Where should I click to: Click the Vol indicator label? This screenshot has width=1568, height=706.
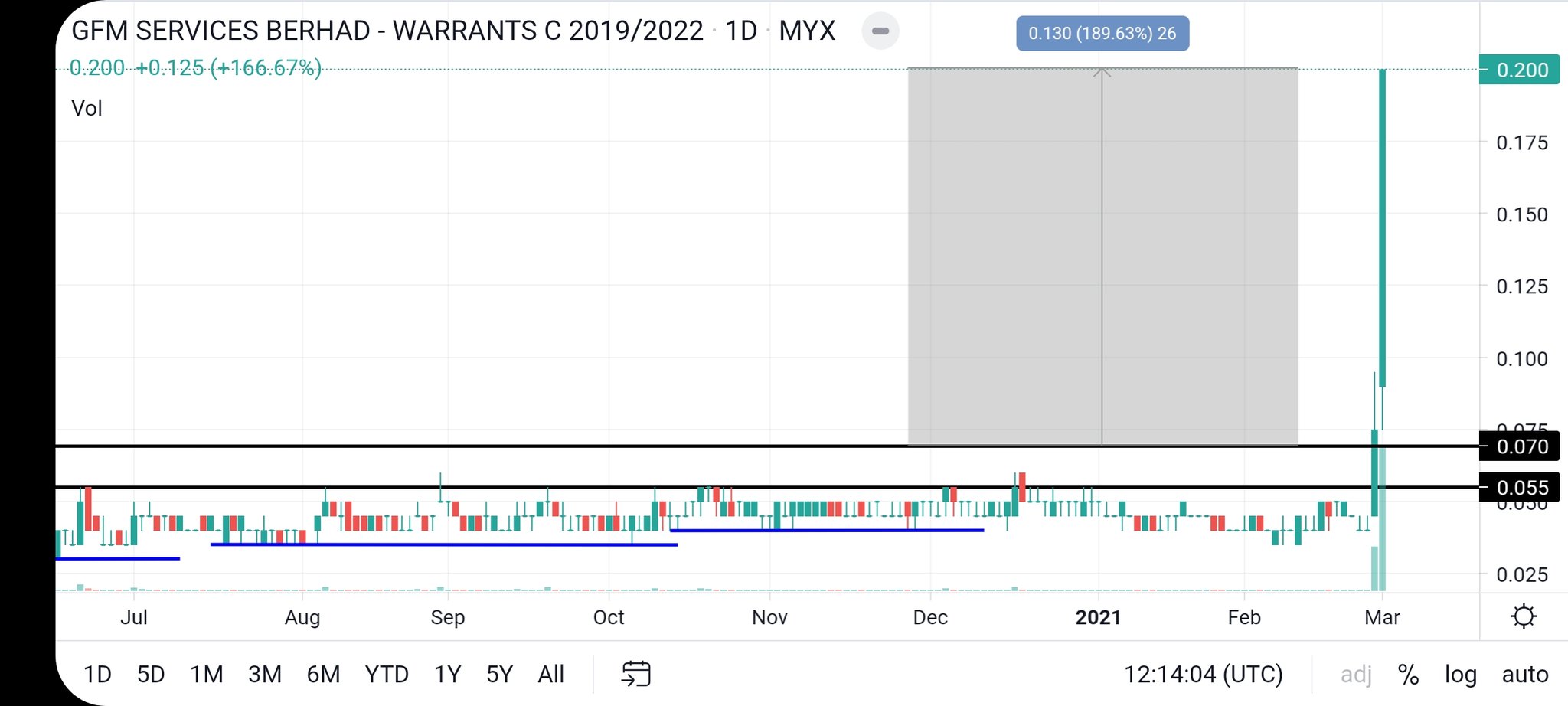click(87, 108)
